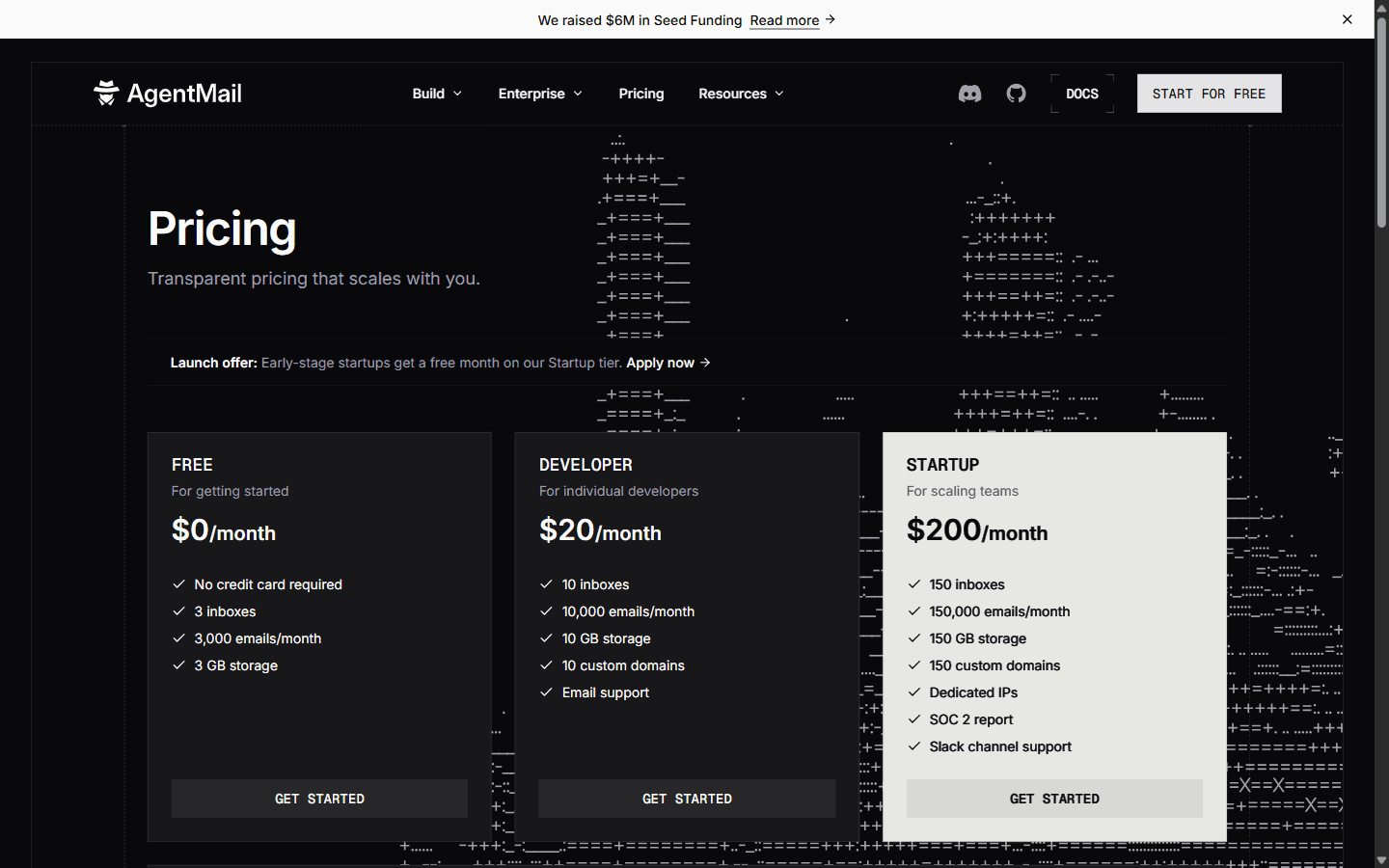Open the GitHub icon link
The width and height of the screenshot is (1389, 868).
(1016, 94)
